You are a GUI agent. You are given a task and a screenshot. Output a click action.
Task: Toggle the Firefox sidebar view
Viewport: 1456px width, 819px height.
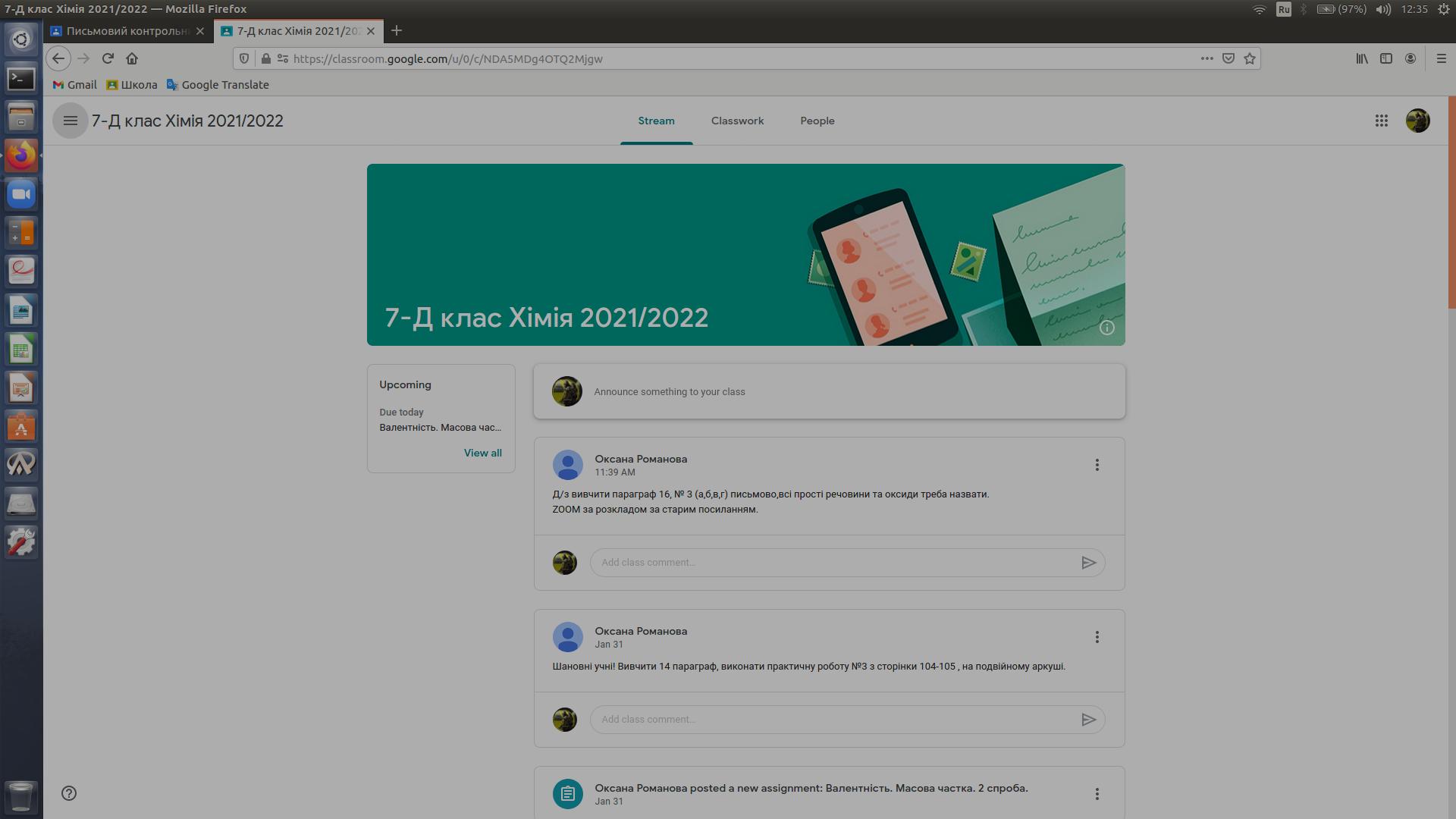(x=1385, y=58)
